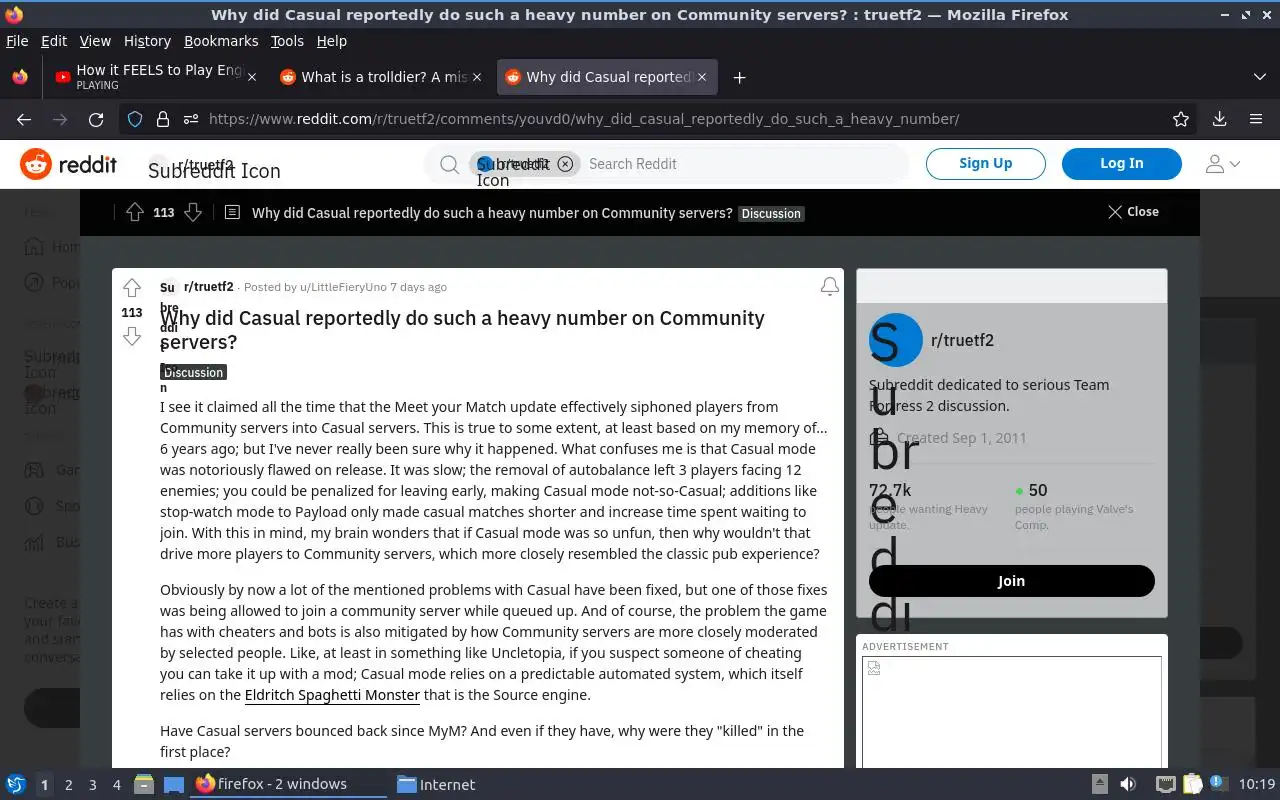This screenshot has width=1280, height=800.
Task: Click the notification bell on the post
Action: (x=829, y=287)
